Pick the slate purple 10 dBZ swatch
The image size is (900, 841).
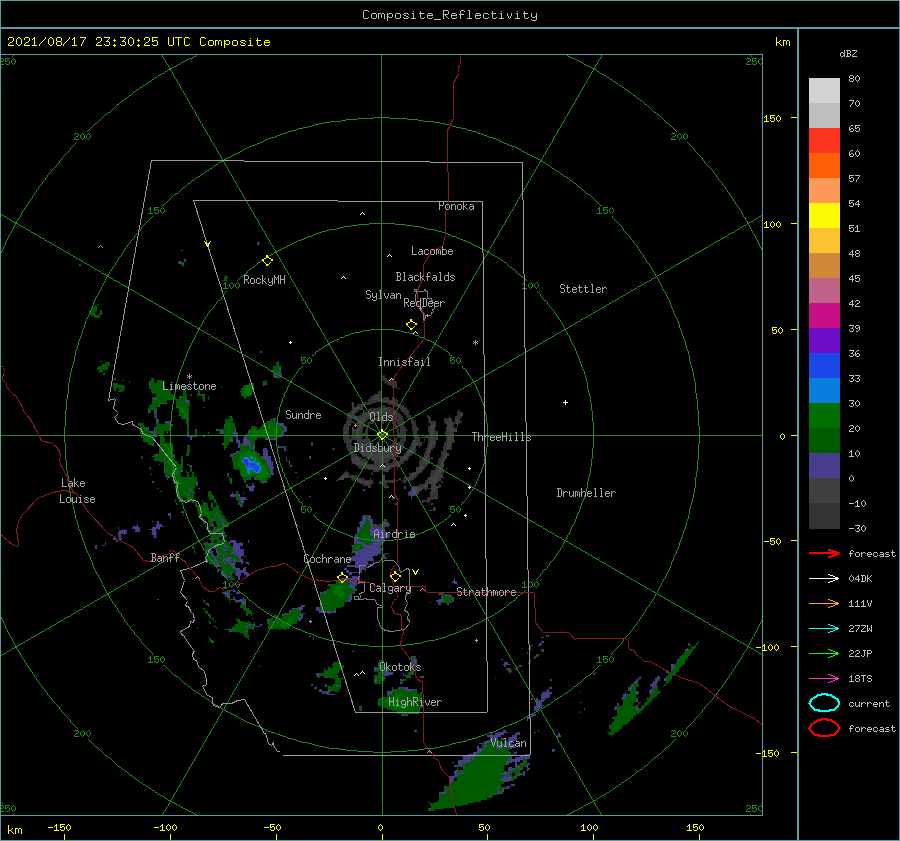[824, 466]
